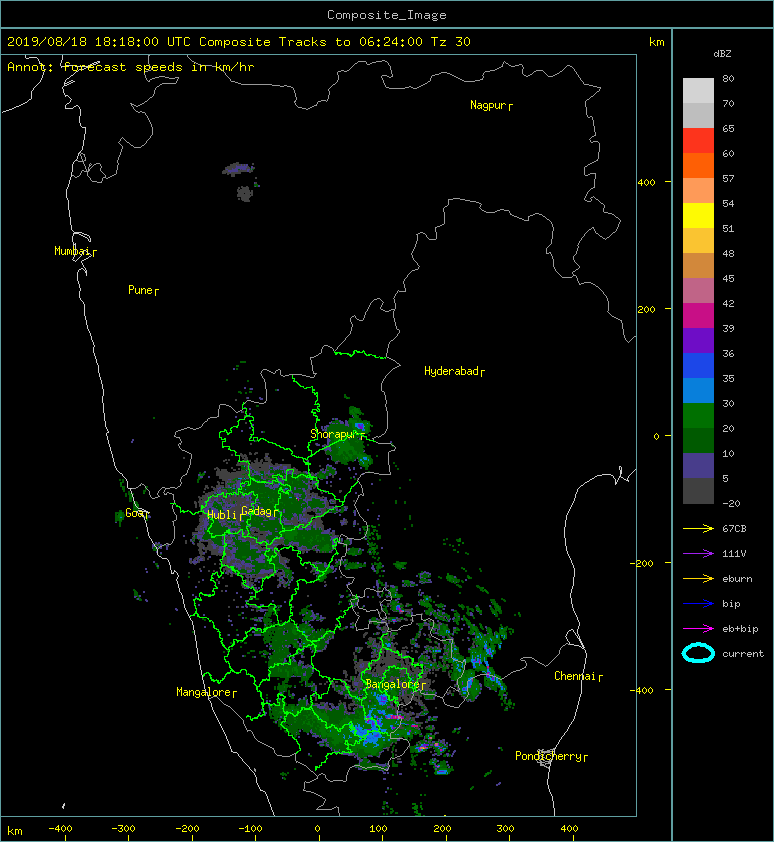Viewport: 774px width, 842px height.
Task: Click the cyan current ellipse icon
Action: pyautogui.click(x=698, y=654)
